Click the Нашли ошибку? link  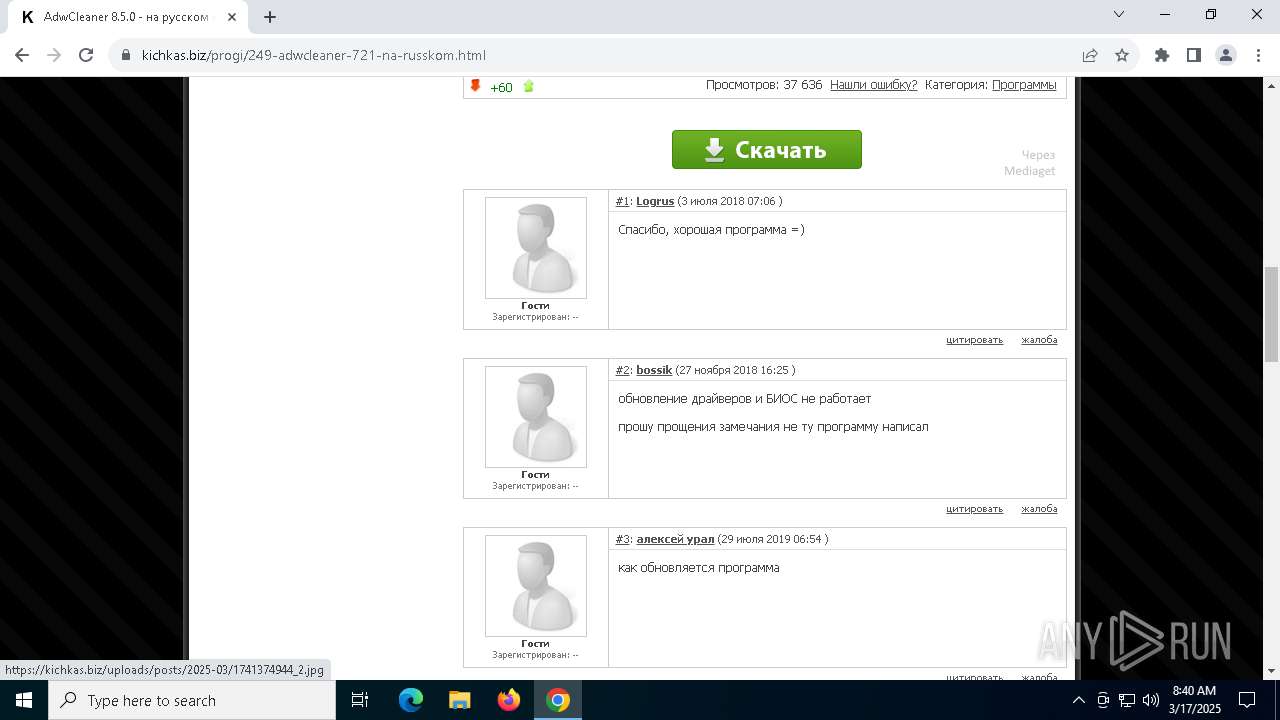tap(873, 85)
